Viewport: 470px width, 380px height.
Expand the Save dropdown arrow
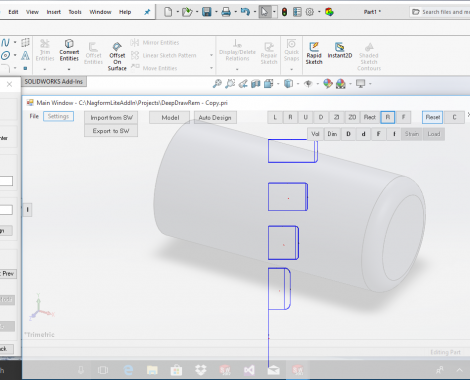pos(216,12)
